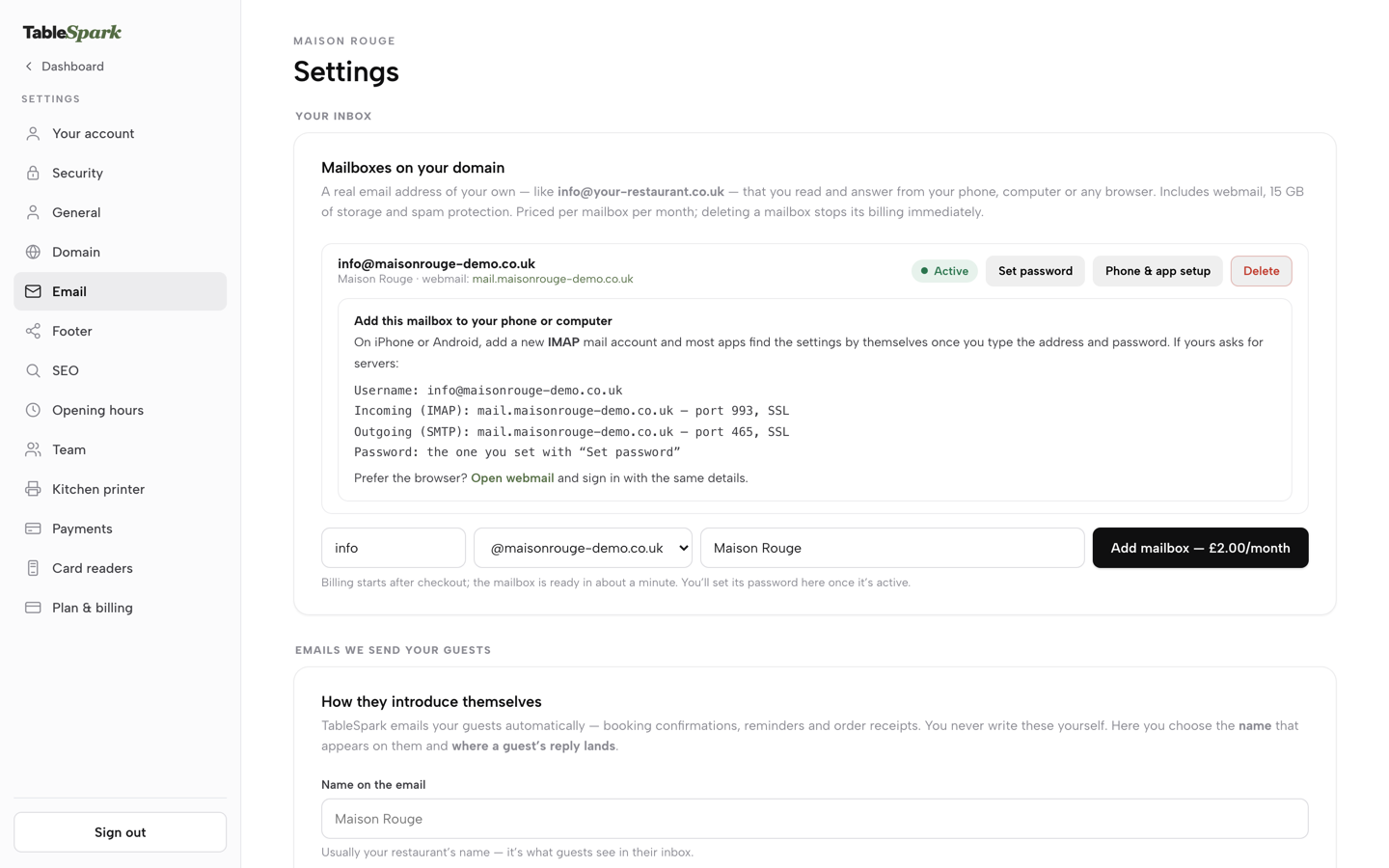Click the people icon beside Team
Viewport: 1389px width, 868px height.
[33, 449]
